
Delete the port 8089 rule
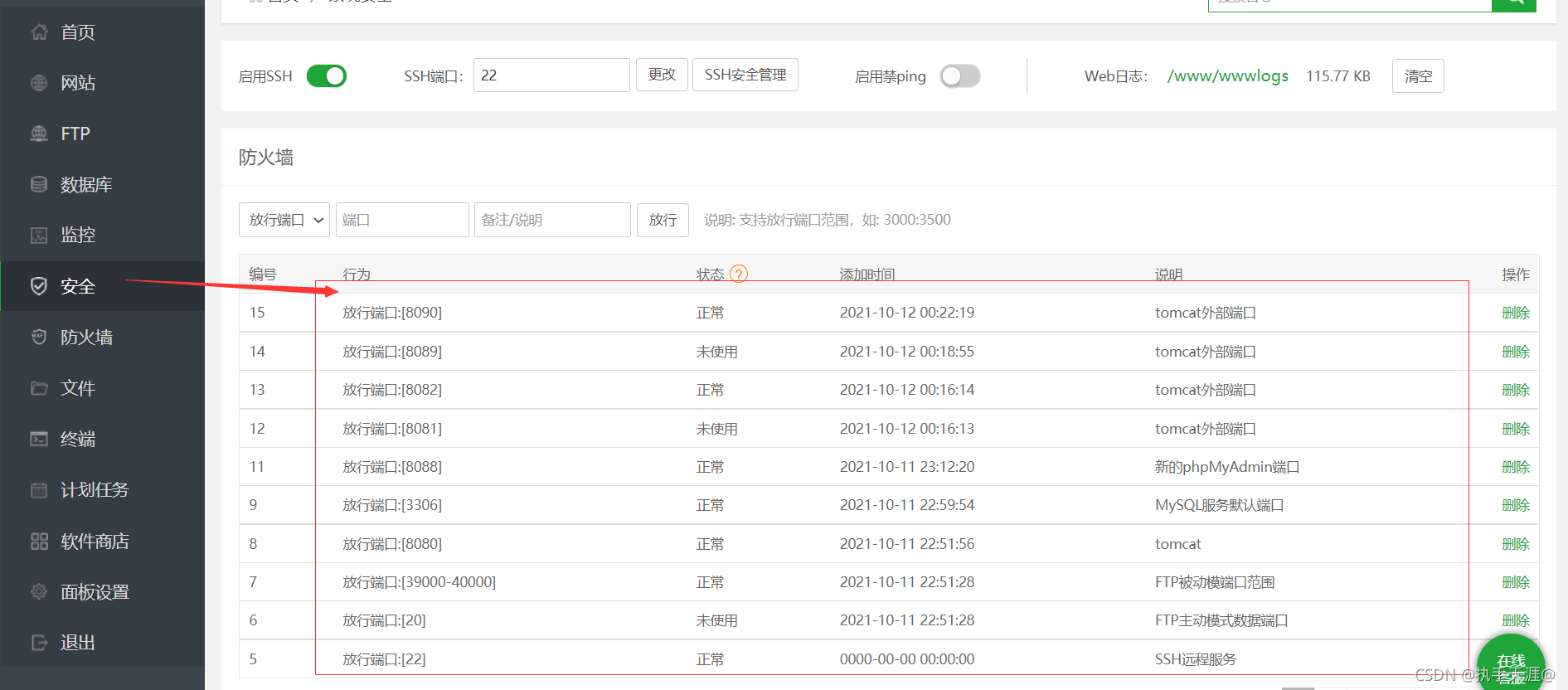tap(1516, 352)
